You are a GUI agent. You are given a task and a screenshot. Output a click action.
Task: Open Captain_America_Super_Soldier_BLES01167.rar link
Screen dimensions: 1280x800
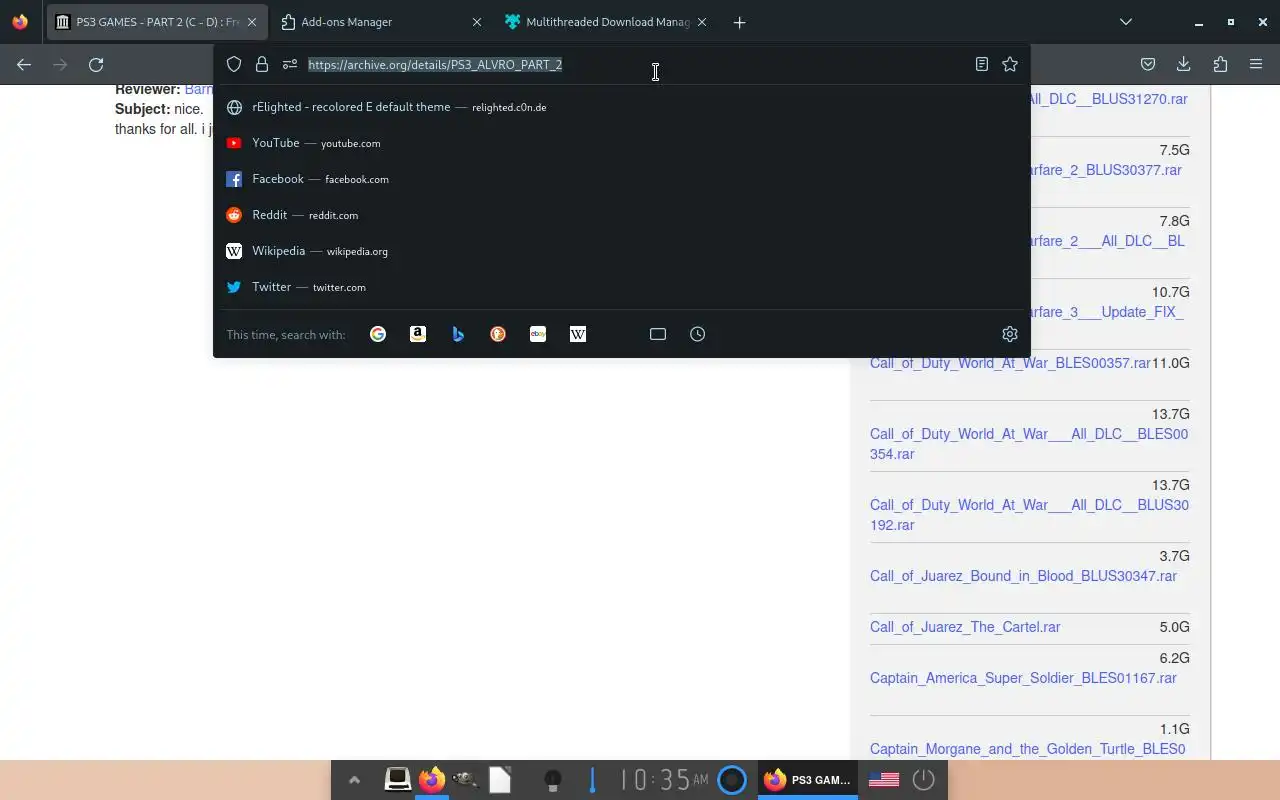click(x=1023, y=678)
